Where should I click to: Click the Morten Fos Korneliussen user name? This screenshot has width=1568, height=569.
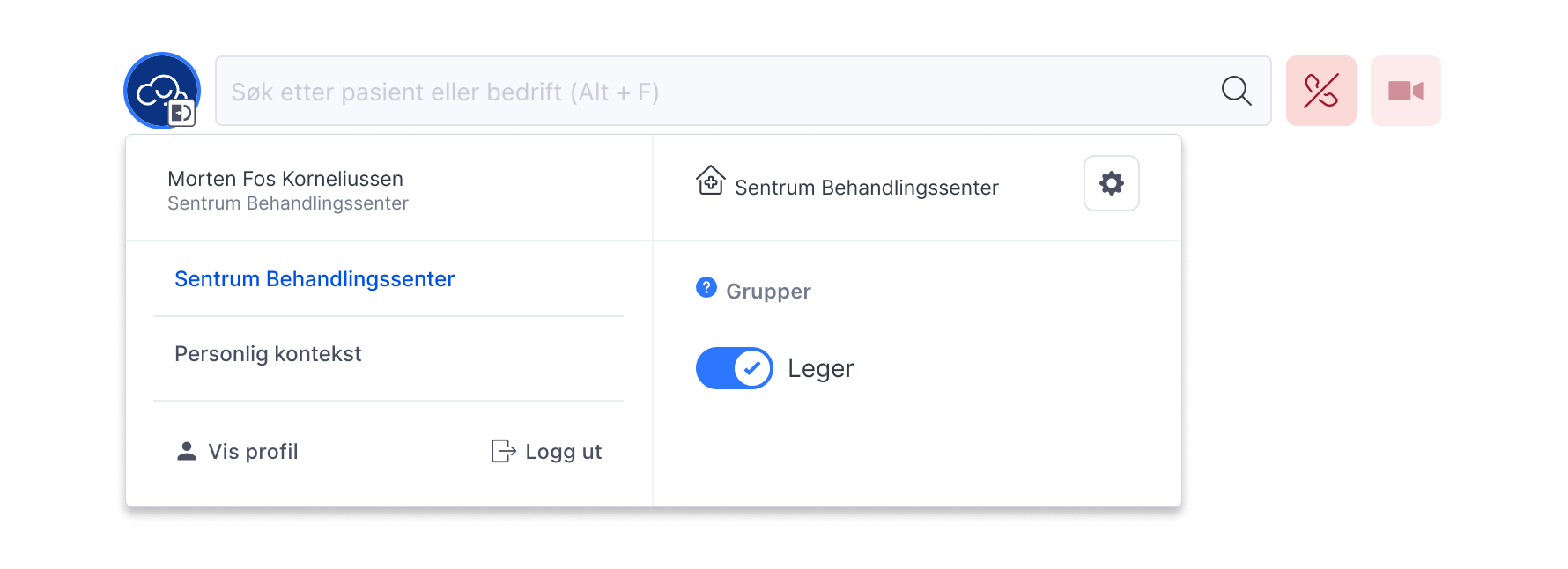coord(285,179)
